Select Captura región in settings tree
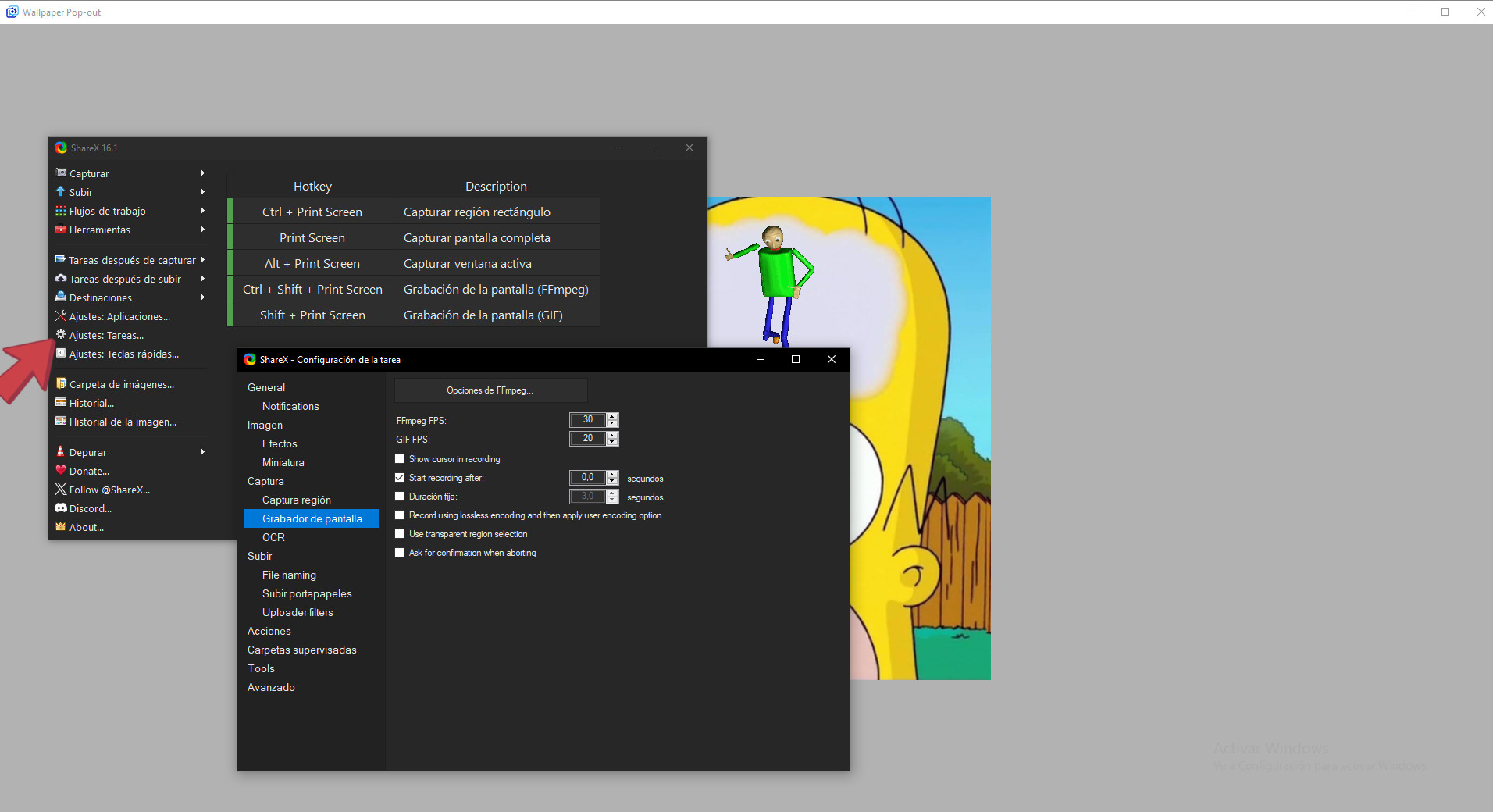Image resolution: width=1493 pixels, height=812 pixels. (x=297, y=500)
